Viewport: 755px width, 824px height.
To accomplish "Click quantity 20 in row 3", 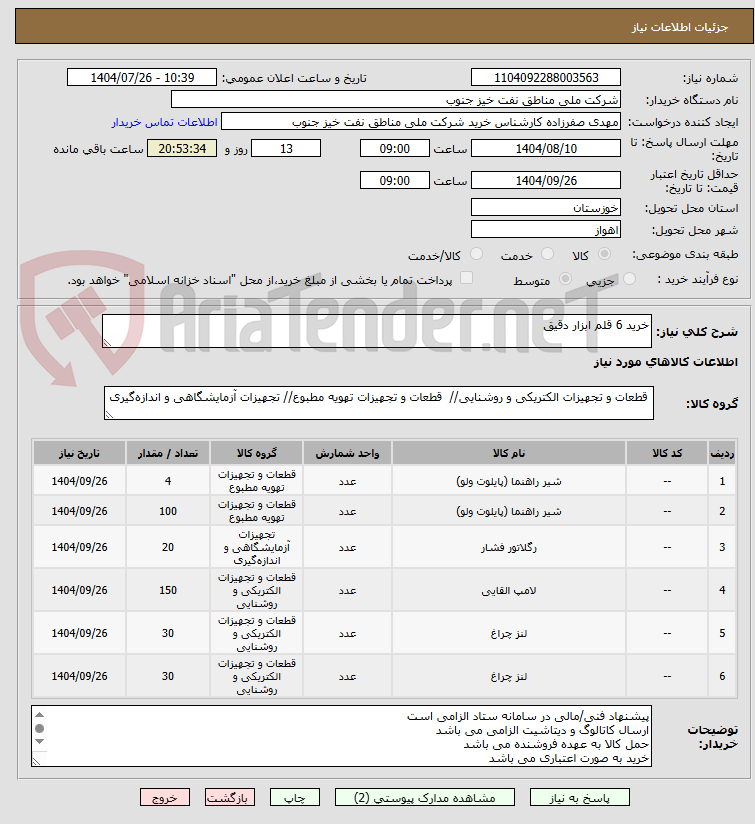I will click(x=168, y=548).
